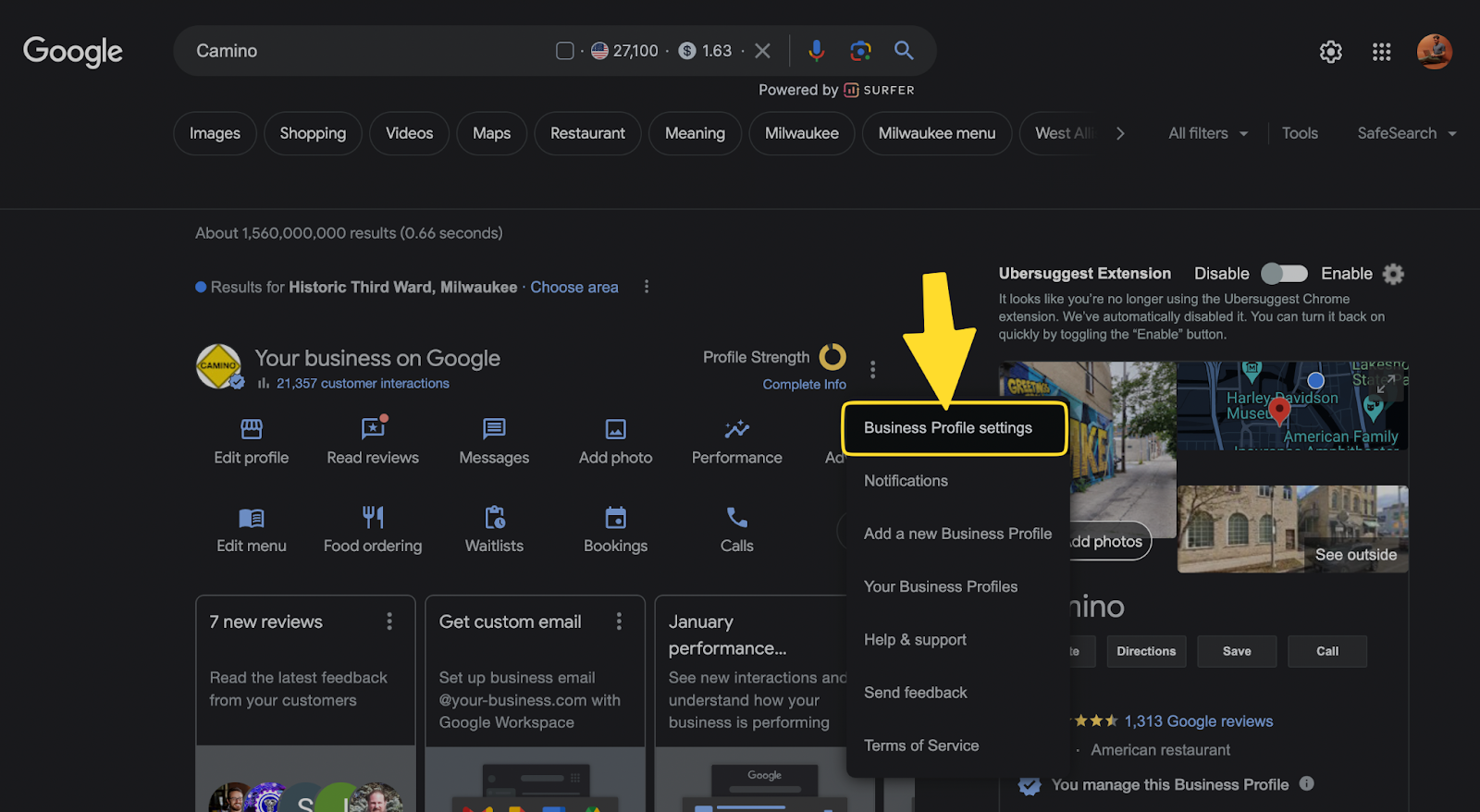Switch to the Videos filter
This screenshot has width=1480, height=812.
(x=409, y=133)
